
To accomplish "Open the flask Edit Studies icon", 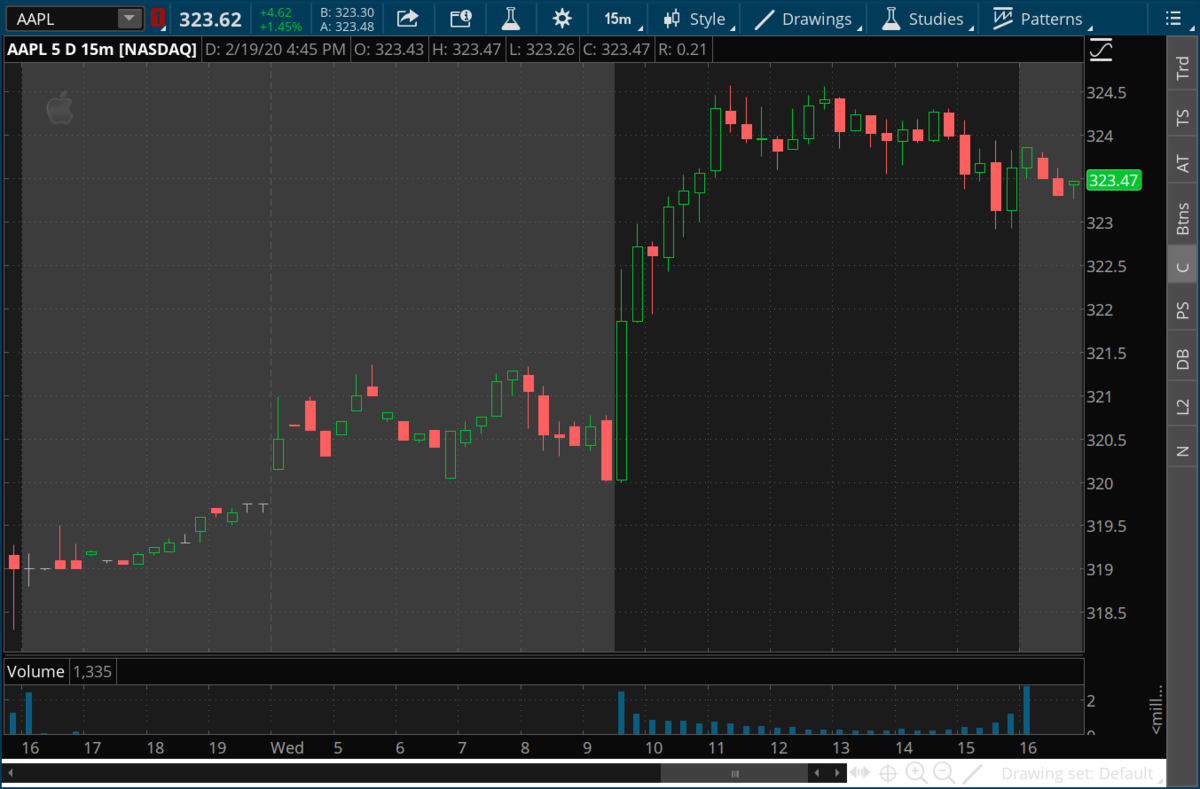I will tap(511, 18).
